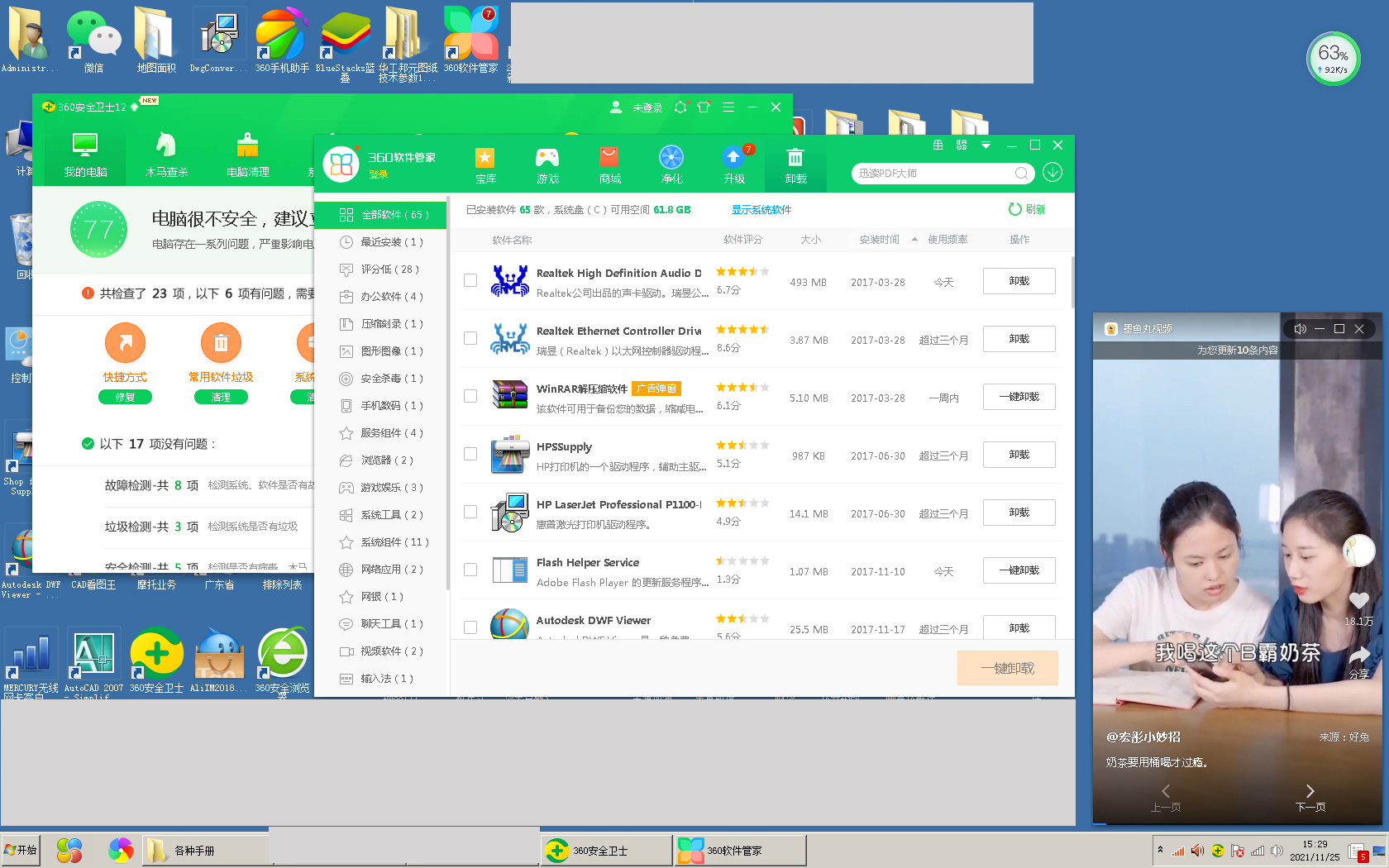Click the 清理 button under 常用软件垃圾
The image size is (1389, 868).
pos(221,397)
